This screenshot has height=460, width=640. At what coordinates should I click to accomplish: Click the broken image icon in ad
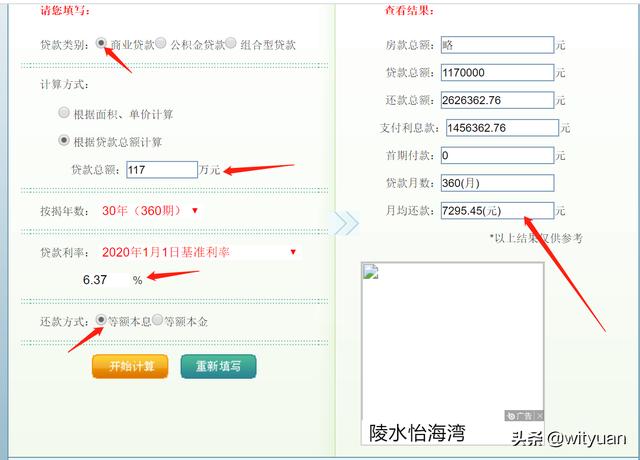[x=372, y=273]
